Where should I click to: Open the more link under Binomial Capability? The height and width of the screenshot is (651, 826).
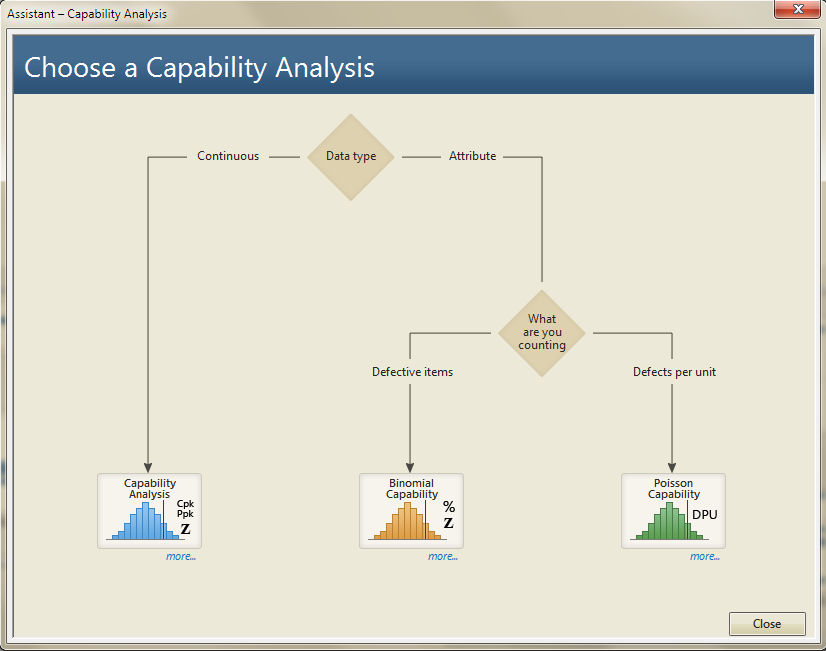pyautogui.click(x=442, y=556)
